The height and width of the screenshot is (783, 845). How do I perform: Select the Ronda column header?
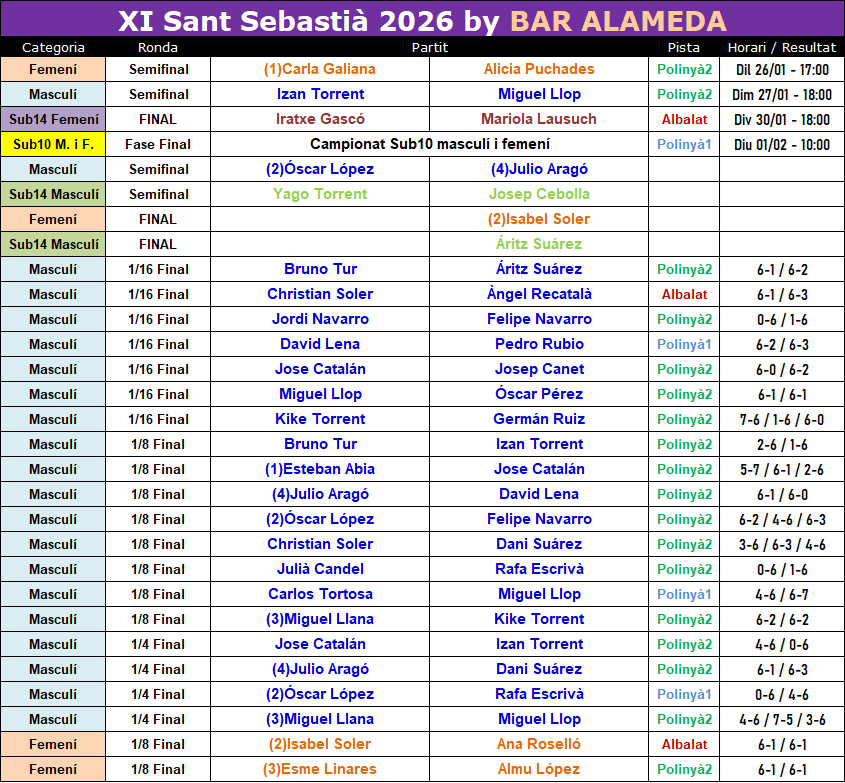pyautogui.click(x=158, y=47)
